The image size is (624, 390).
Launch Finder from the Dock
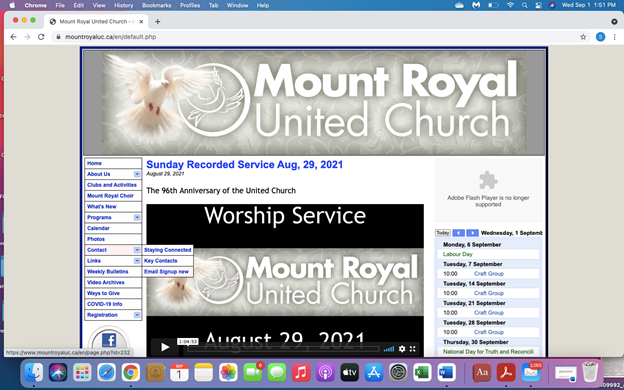(x=34, y=373)
